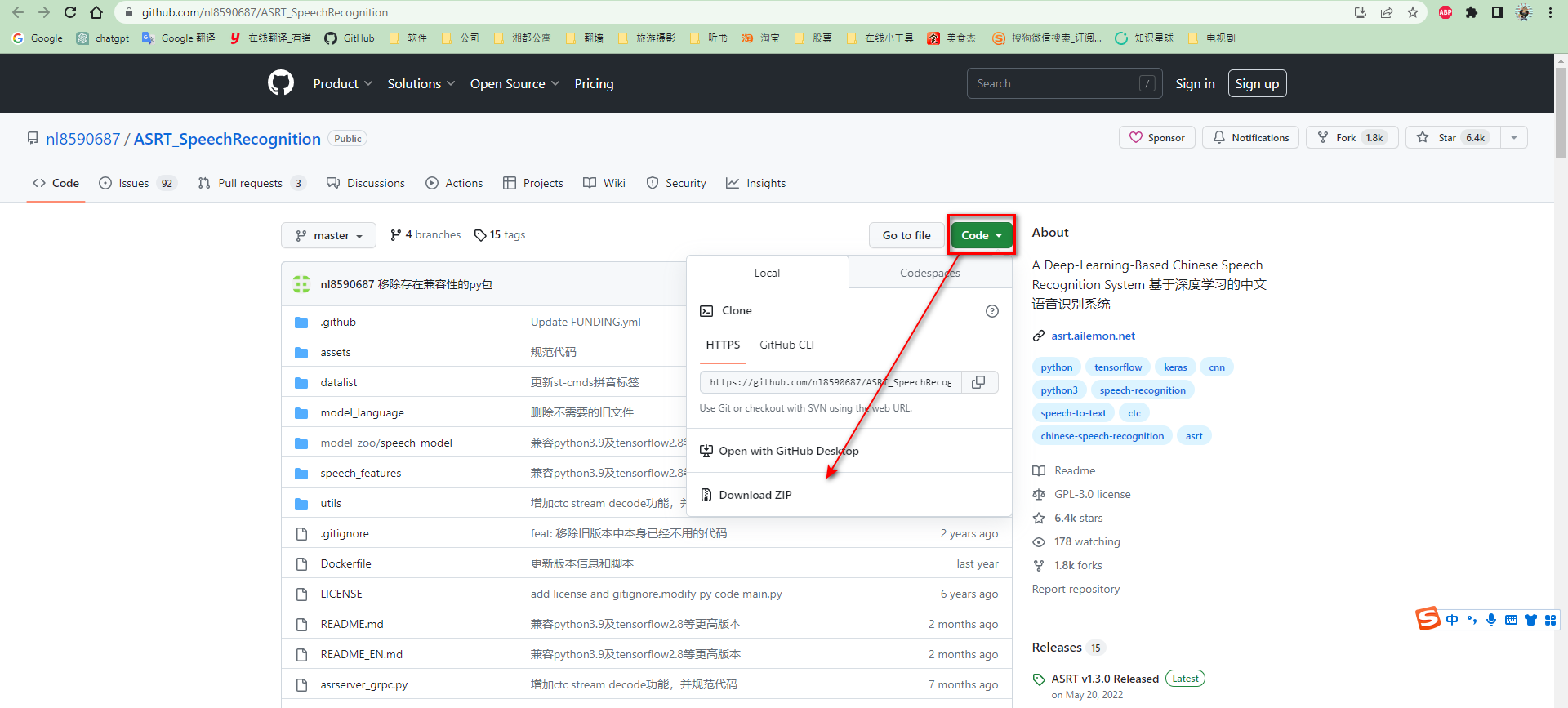Open the asrt.ailemon.net website link
Screen dimensions: 1568x708
coord(1093,336)
